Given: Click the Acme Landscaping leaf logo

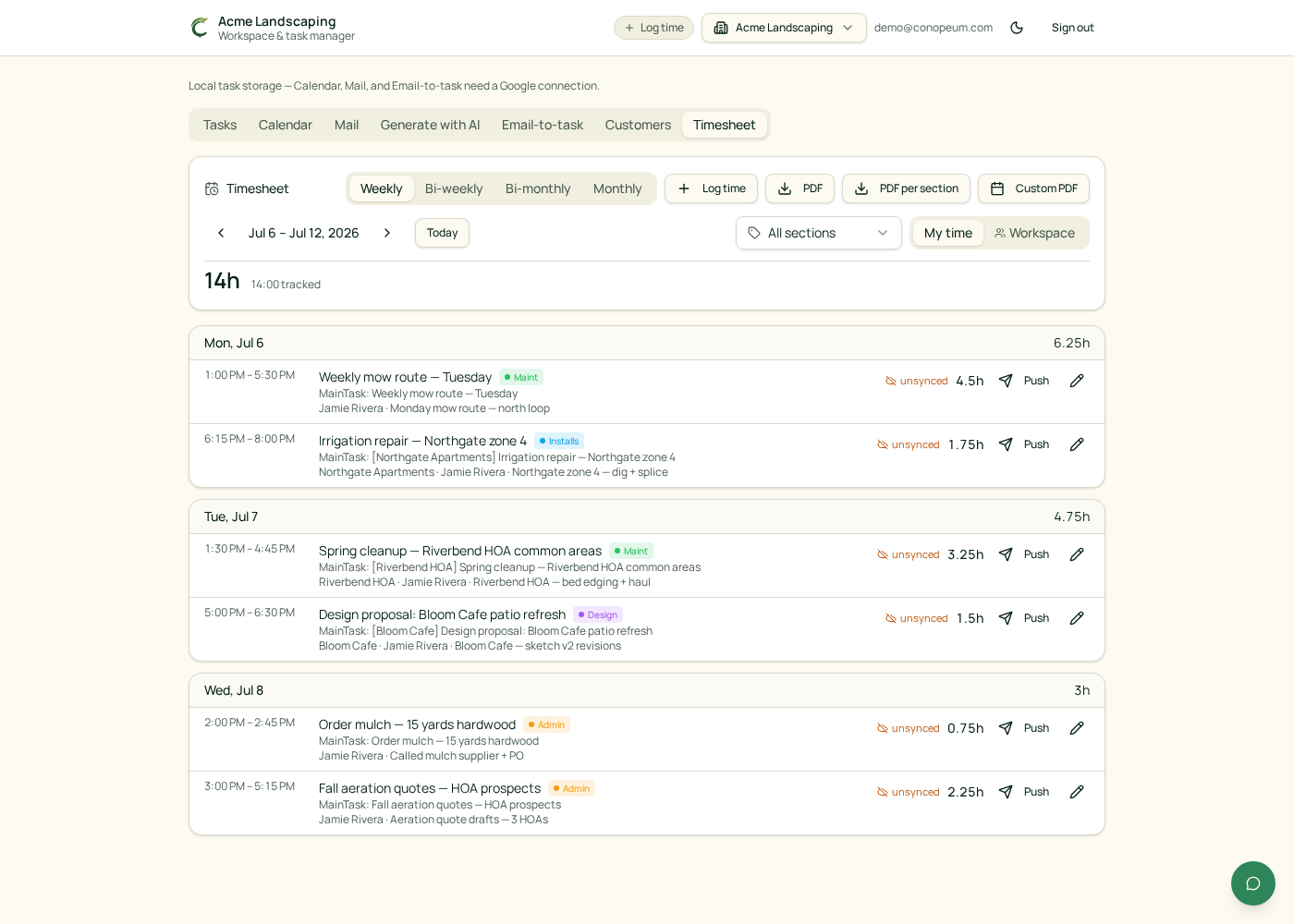Looking at the screenshot, I should point(200,28).
